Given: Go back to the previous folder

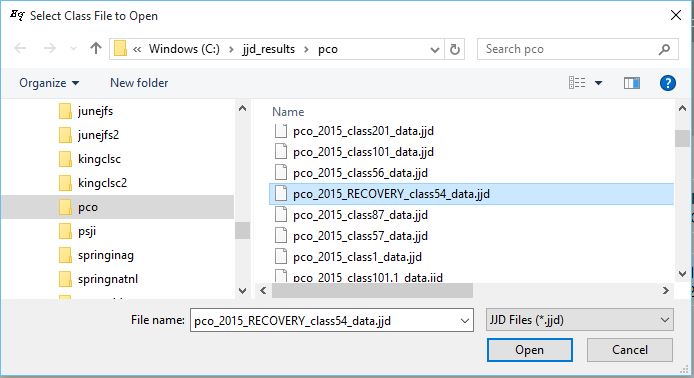Looking at the screenshot, I should point(20,48).
